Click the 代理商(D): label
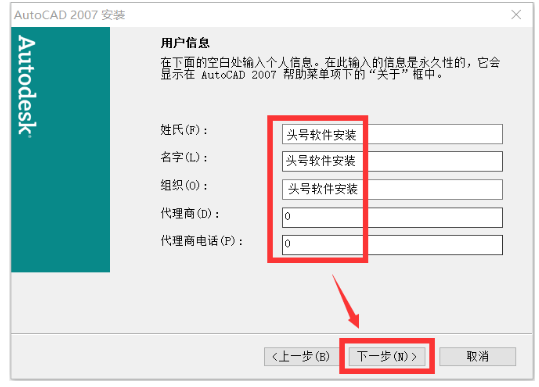Image resolution: width=539 pixels, height=387 pixels. pos(190,213)
